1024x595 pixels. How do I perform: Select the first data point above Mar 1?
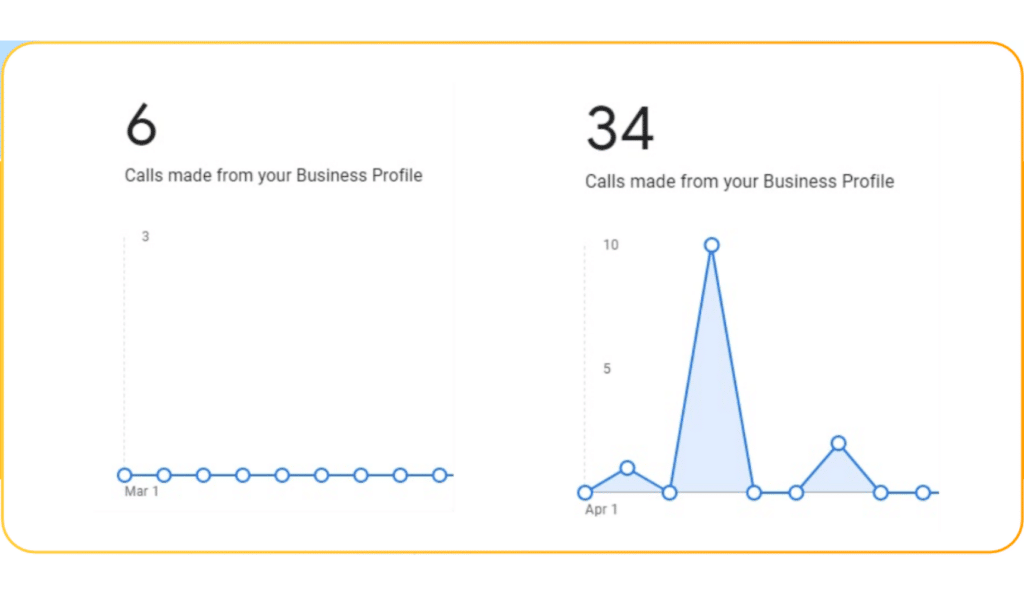[125, 475]
